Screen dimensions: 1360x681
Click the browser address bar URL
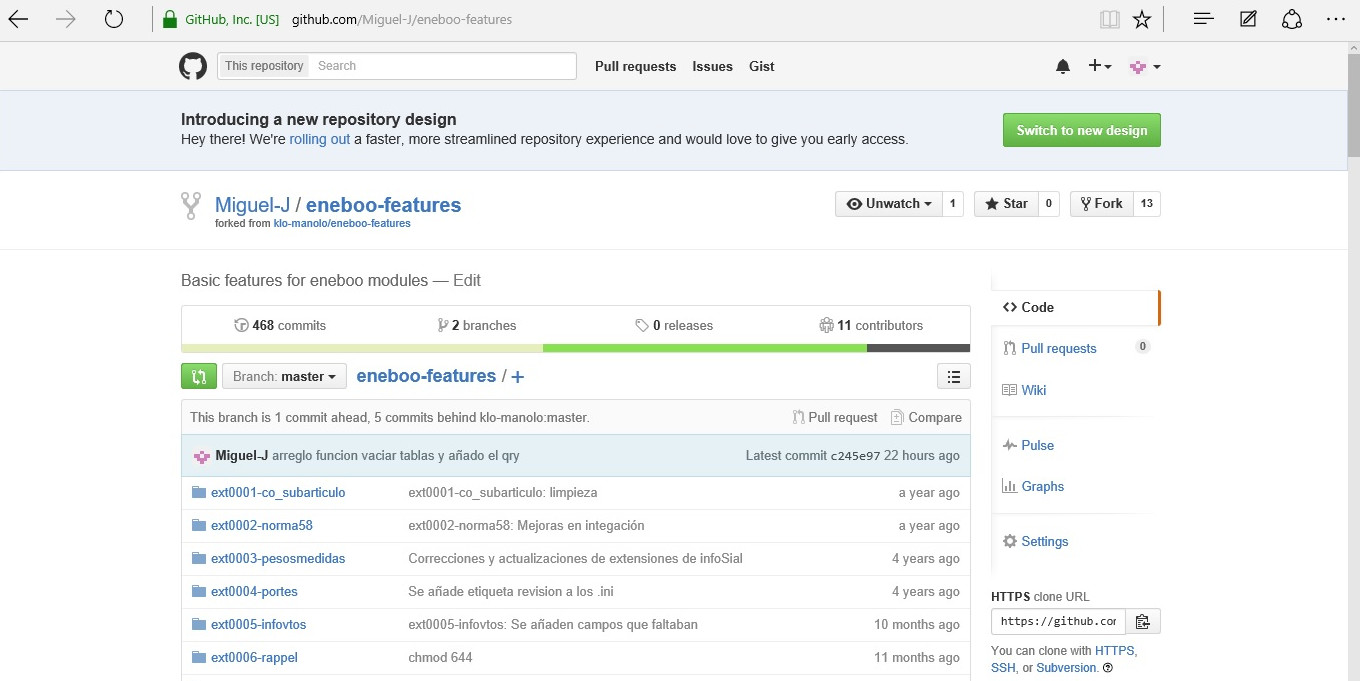(402, 19)
